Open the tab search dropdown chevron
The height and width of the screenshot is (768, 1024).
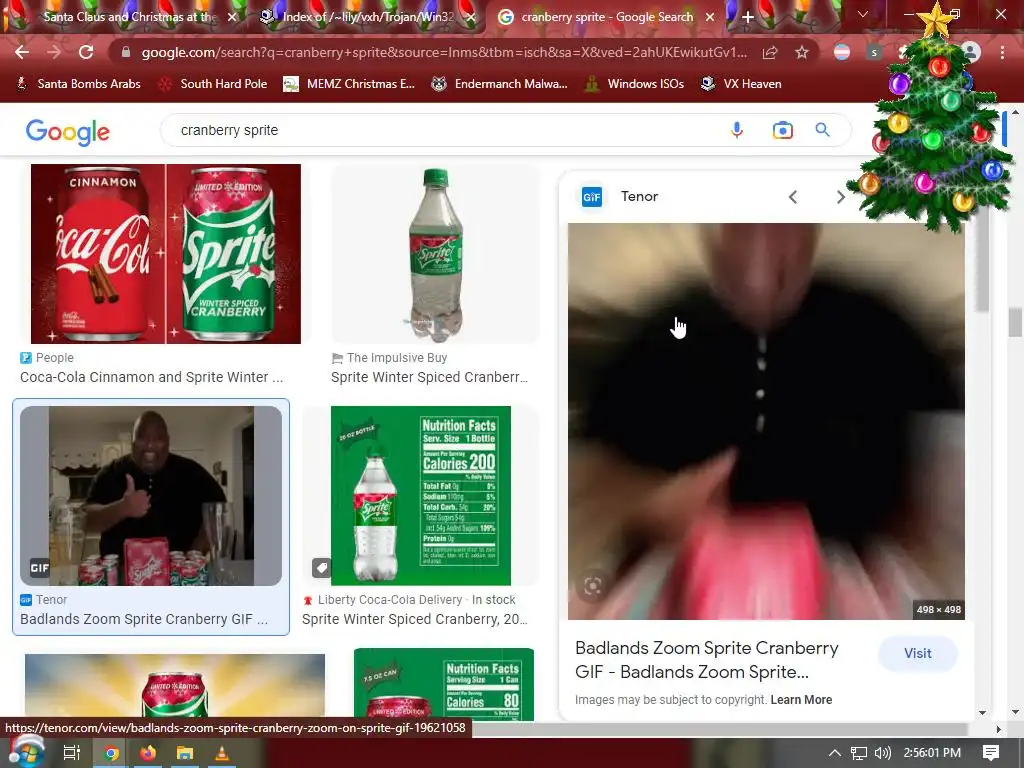[x=863, y=14]
